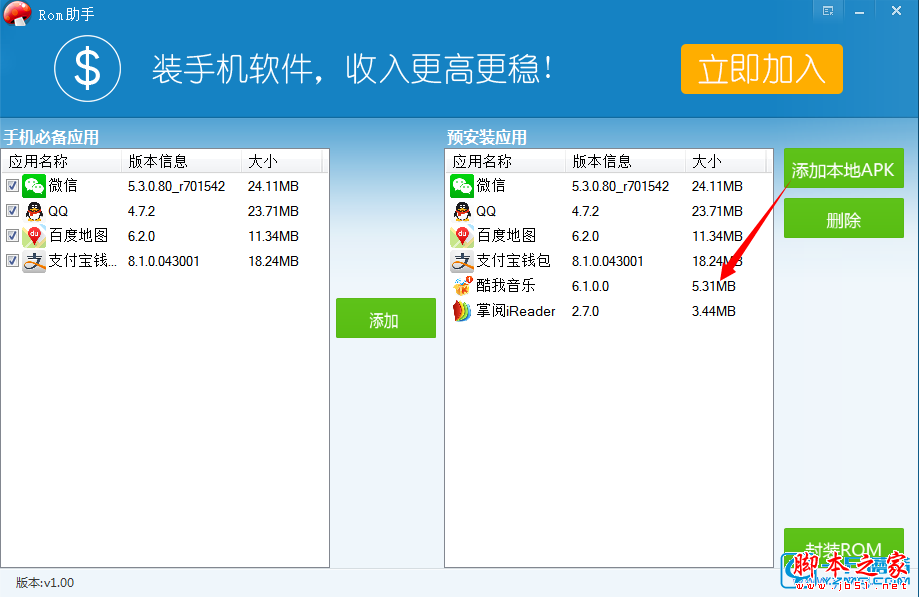
Task: Select 掌阅iReader name in the preinstall list
Action: click(x=516, y=311)
